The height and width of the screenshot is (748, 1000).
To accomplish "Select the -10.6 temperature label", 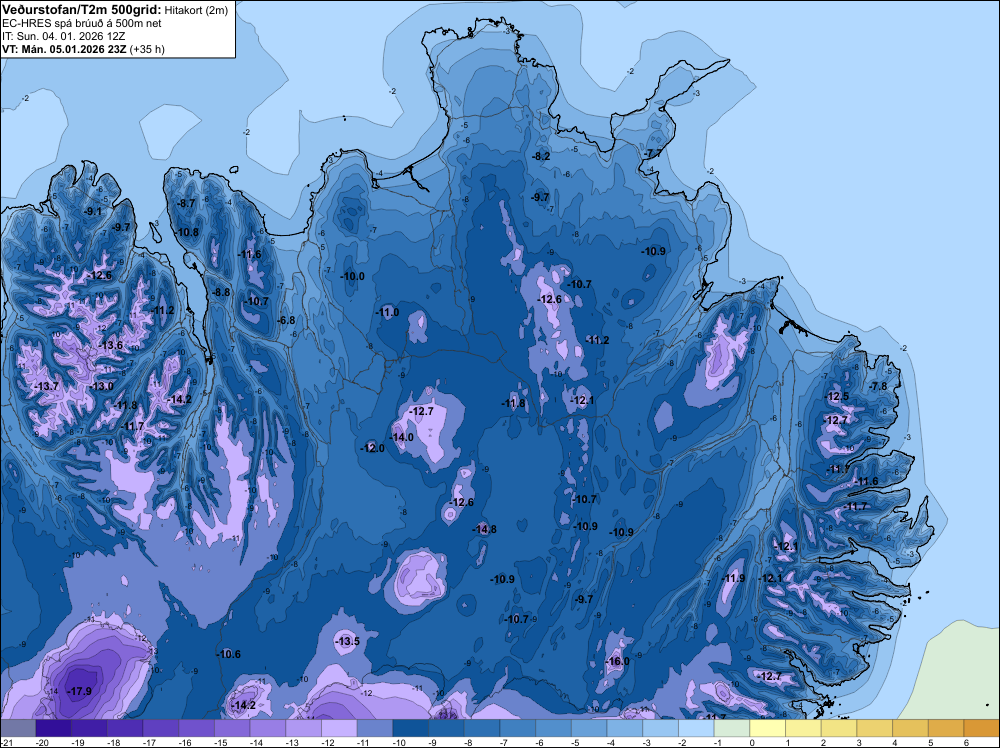I will tap(229, 654).
